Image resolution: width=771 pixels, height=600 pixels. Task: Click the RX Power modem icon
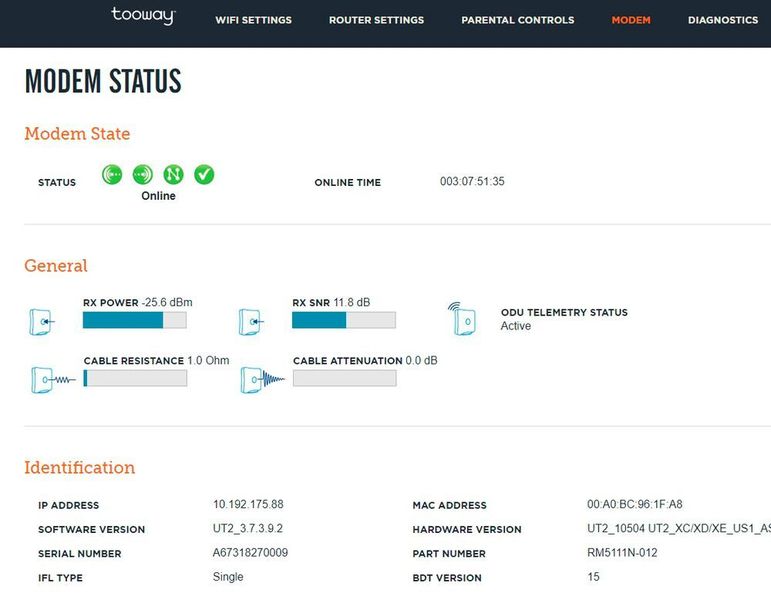click(43, 321)
